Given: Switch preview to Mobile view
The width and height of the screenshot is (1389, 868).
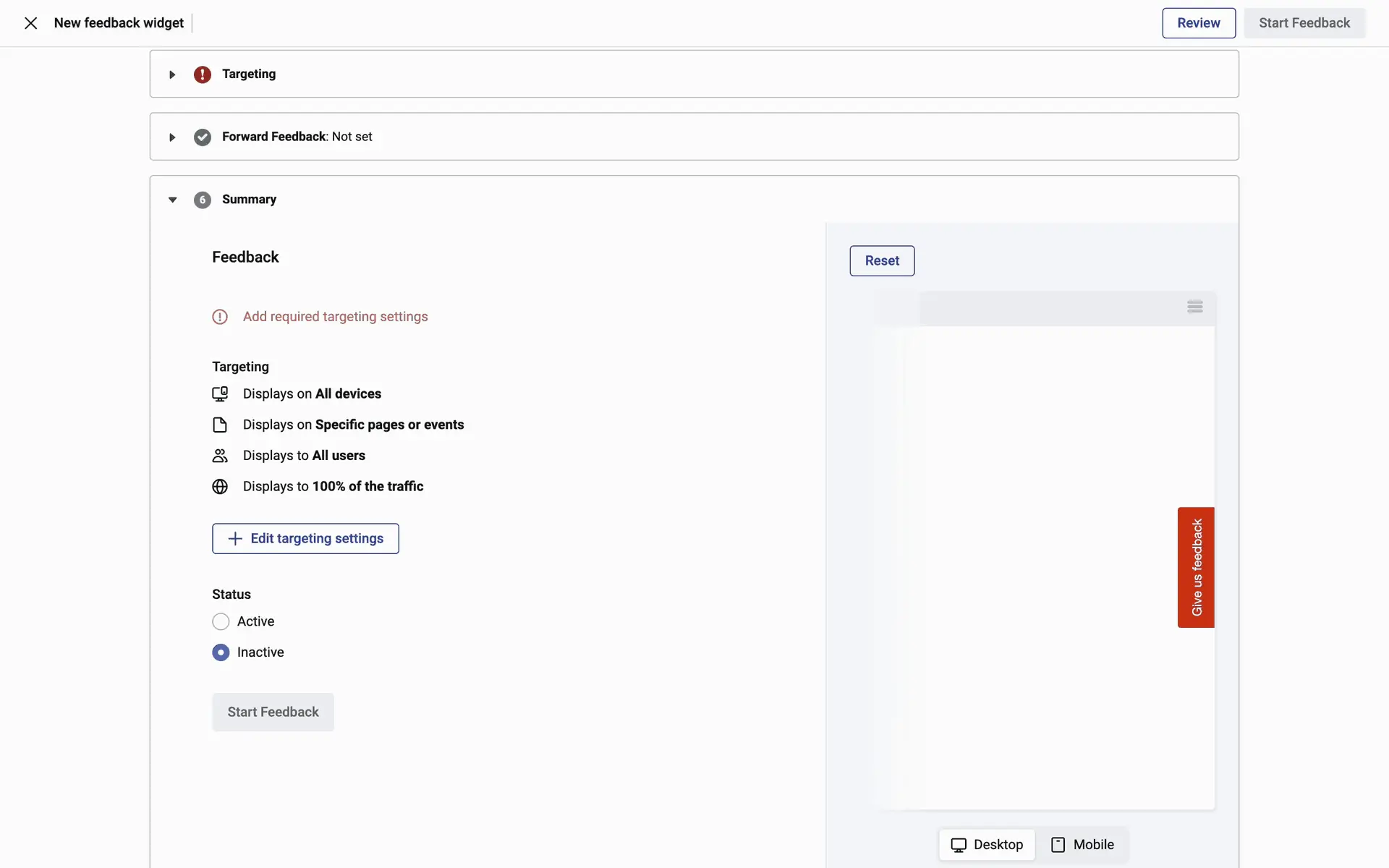Looking at the screenshot, I should [x=1082, y=845].
